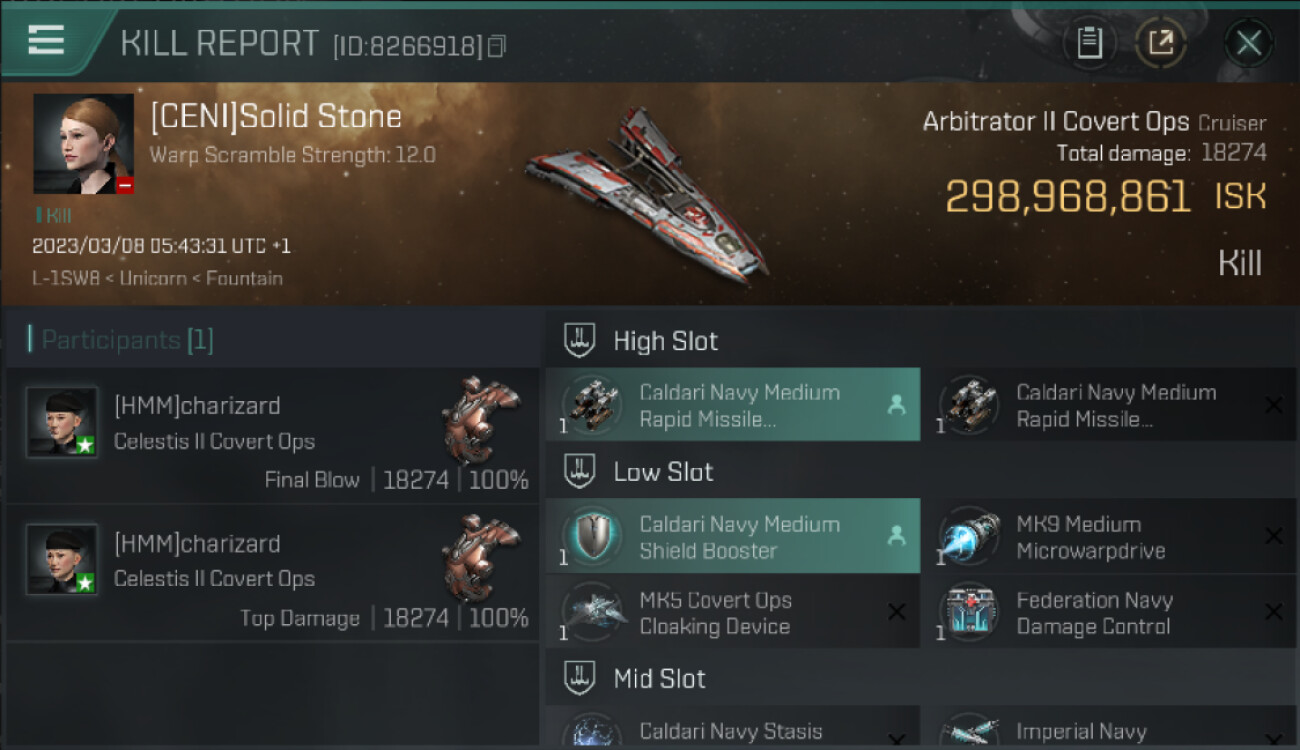The image size is (1300, 750).
Task: Click the Caldari Navy Medium Shield Booster icon
Action: coord(593,537)
